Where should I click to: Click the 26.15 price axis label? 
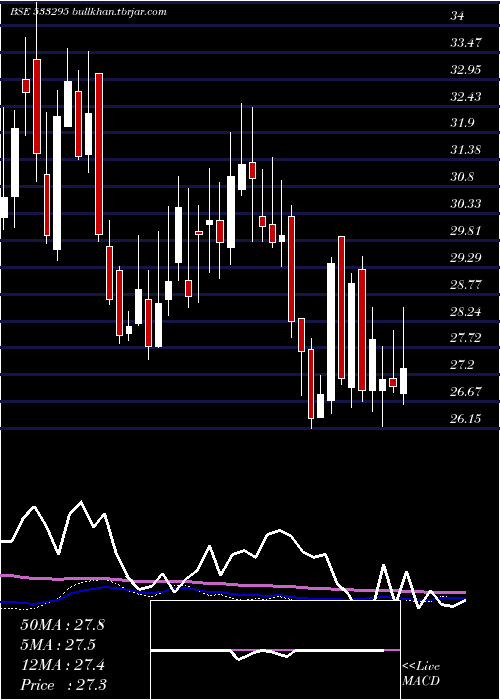point(466,419)
